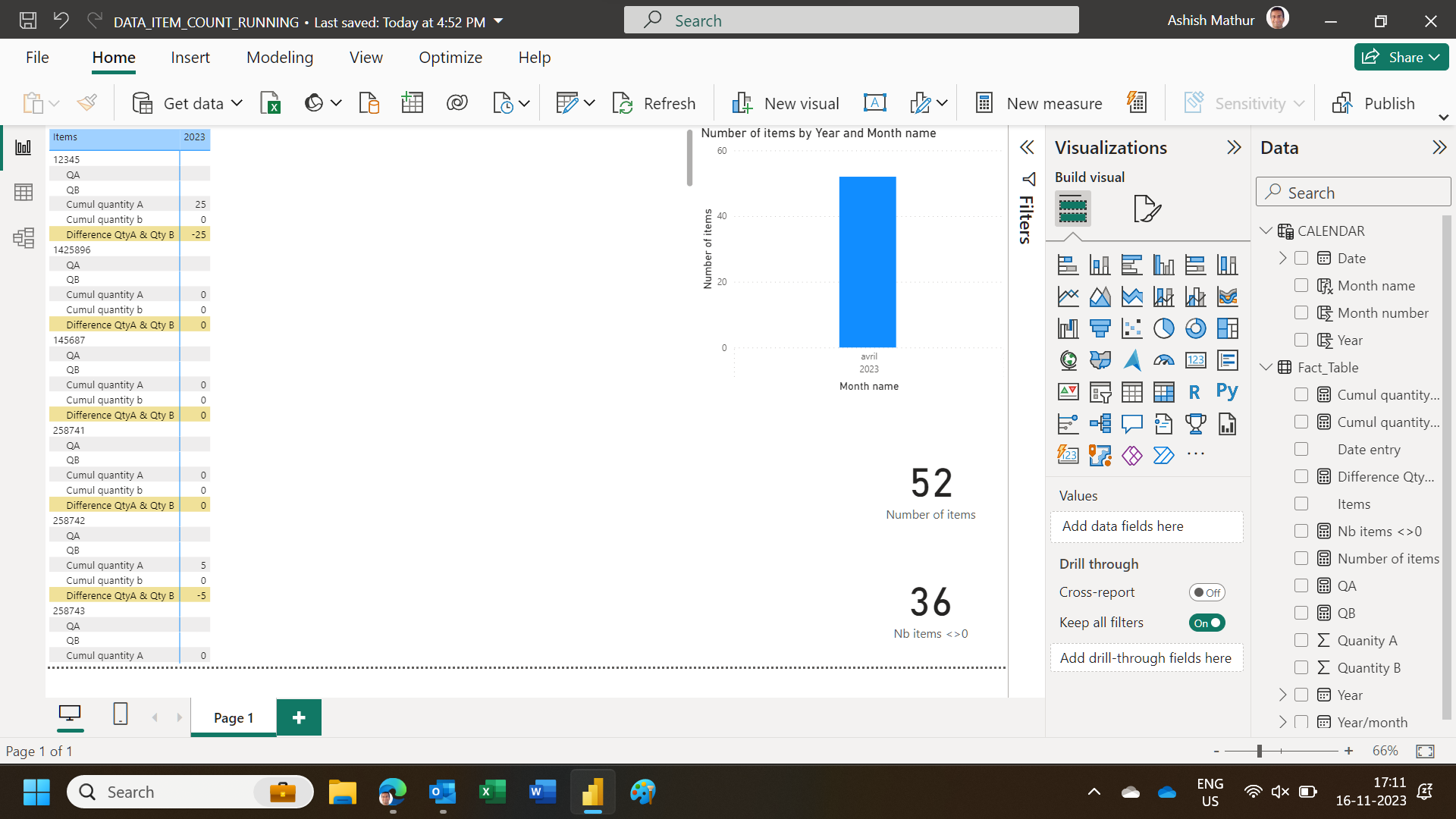Check the Month name field
This screenshot has height=819, width=1456.
click(x=1301, y=285)
